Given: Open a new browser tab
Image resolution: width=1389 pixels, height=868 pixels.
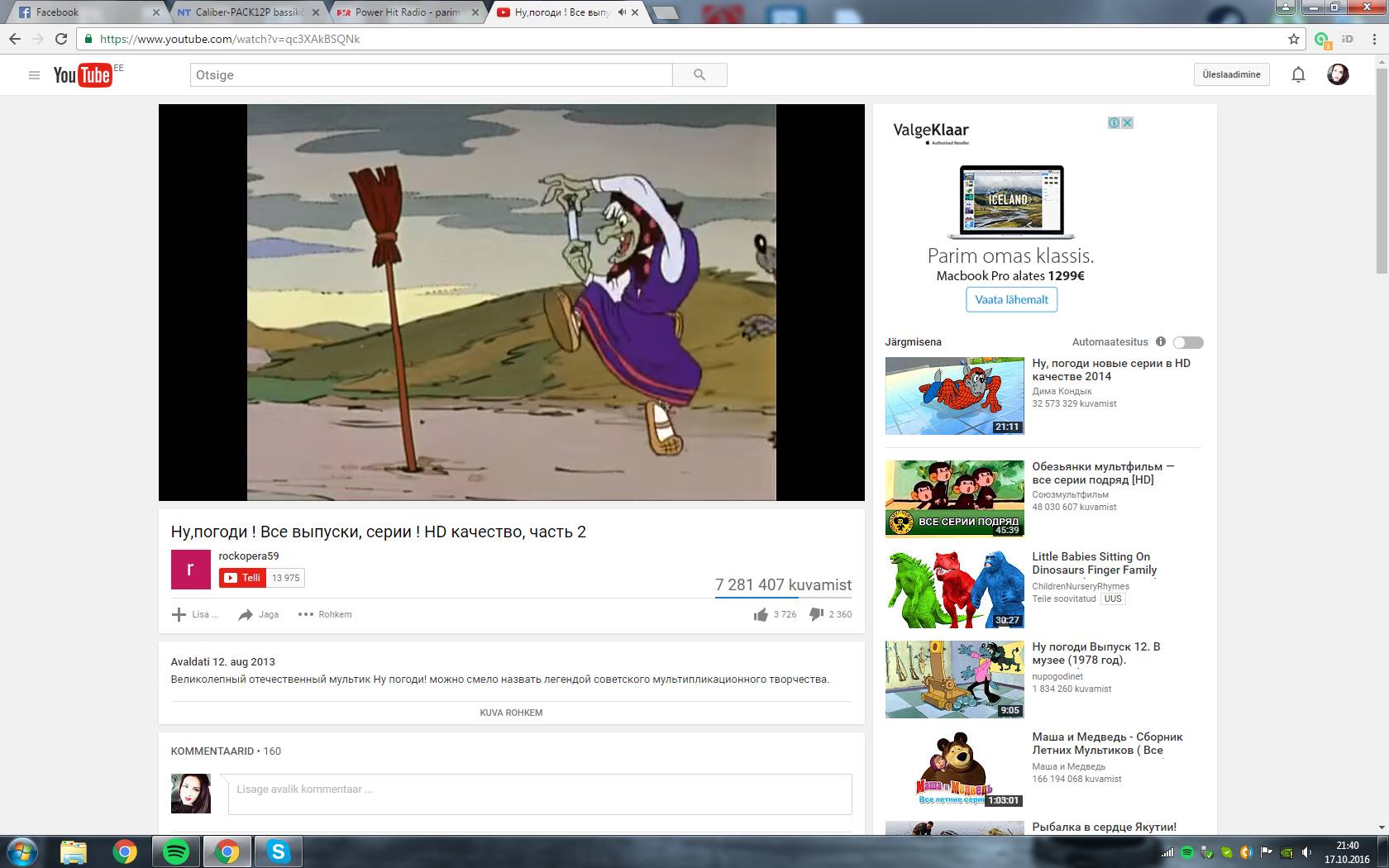Looking at the screenshot, I should click(666, 13).
